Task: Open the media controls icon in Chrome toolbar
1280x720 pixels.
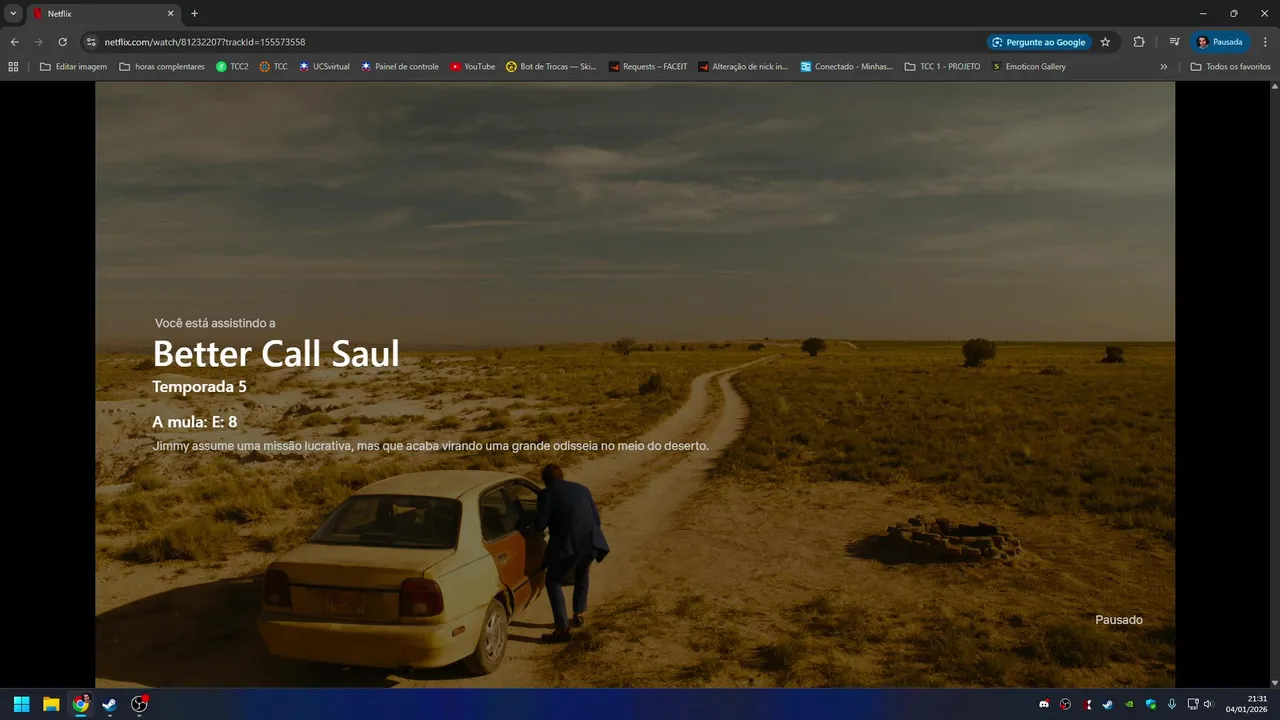Action: 1175,42
